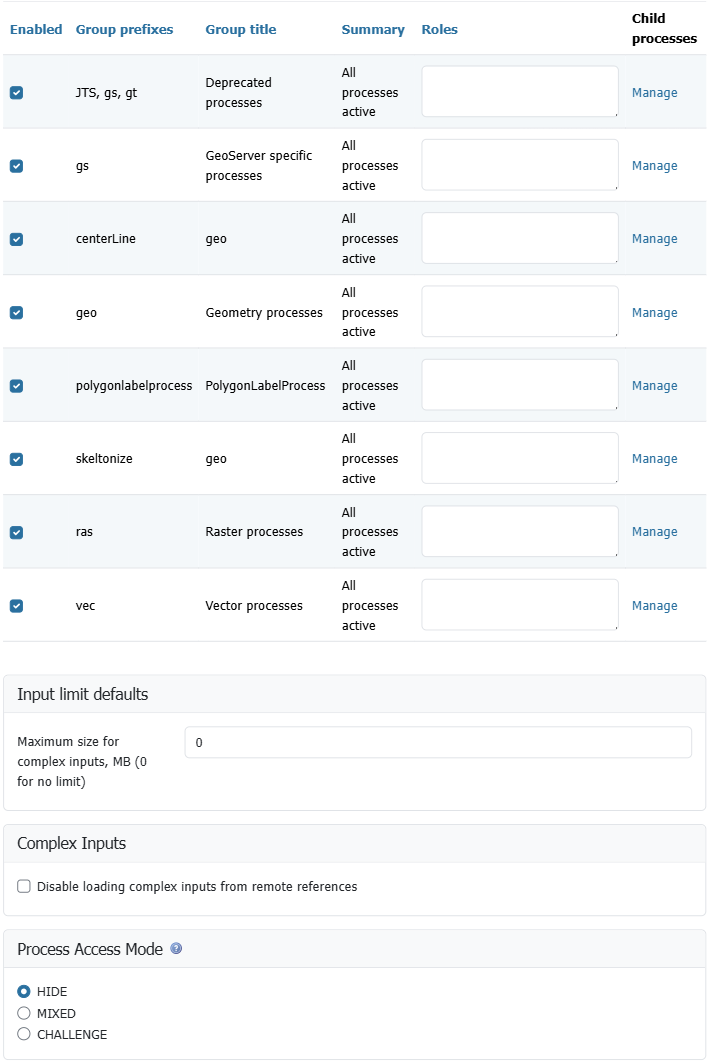
Task: Toggle the Raster processes enabled checkbox
Action: coord(16,532)
